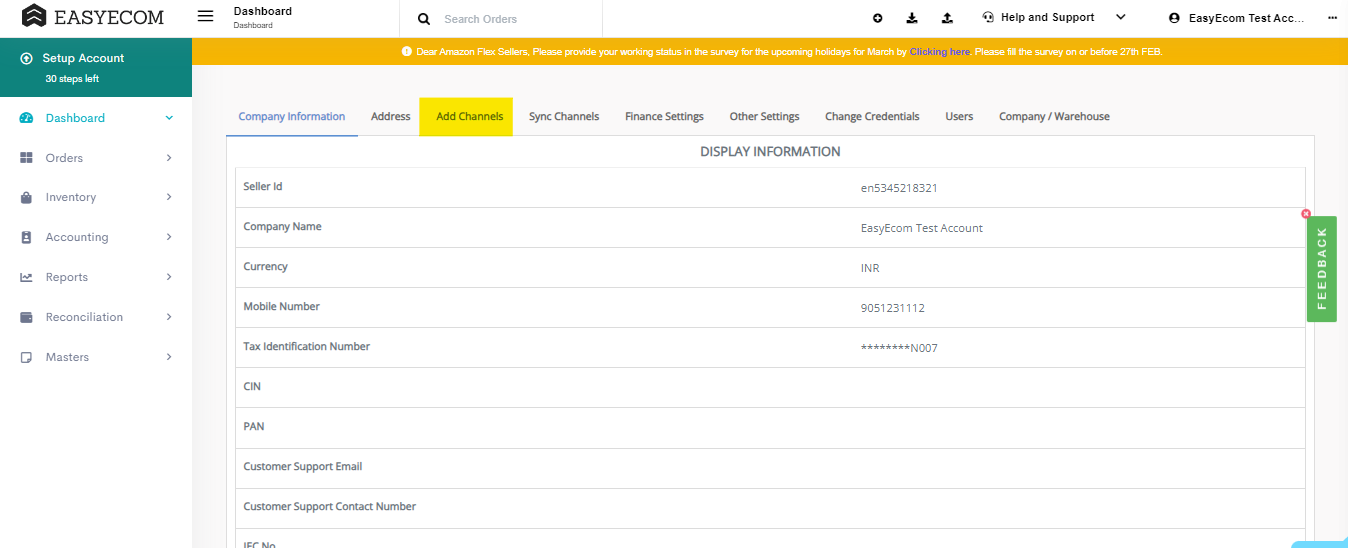The width and height of the screenshot is (1348, 548).
Task: Open the Feedback side button
Action: coord(1321,268)
